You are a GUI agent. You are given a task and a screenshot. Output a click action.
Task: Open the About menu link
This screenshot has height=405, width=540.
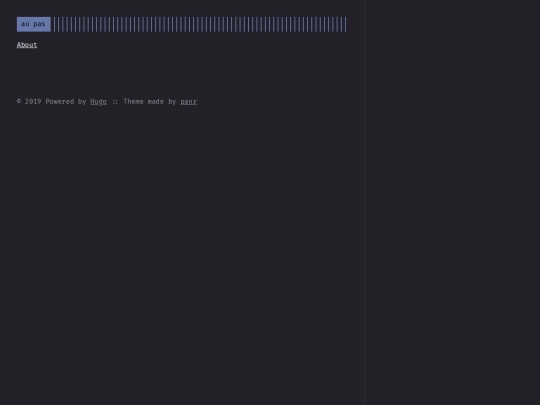(x=27, y=45)
